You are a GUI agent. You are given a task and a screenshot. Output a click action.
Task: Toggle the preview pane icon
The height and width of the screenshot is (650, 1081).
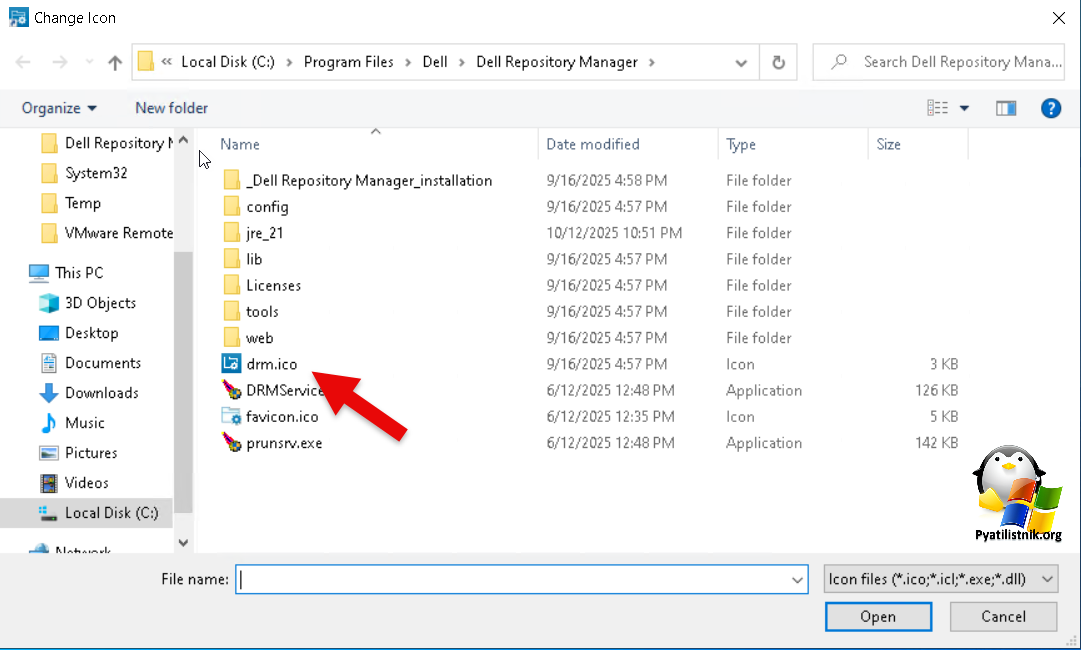point(1006,108)
